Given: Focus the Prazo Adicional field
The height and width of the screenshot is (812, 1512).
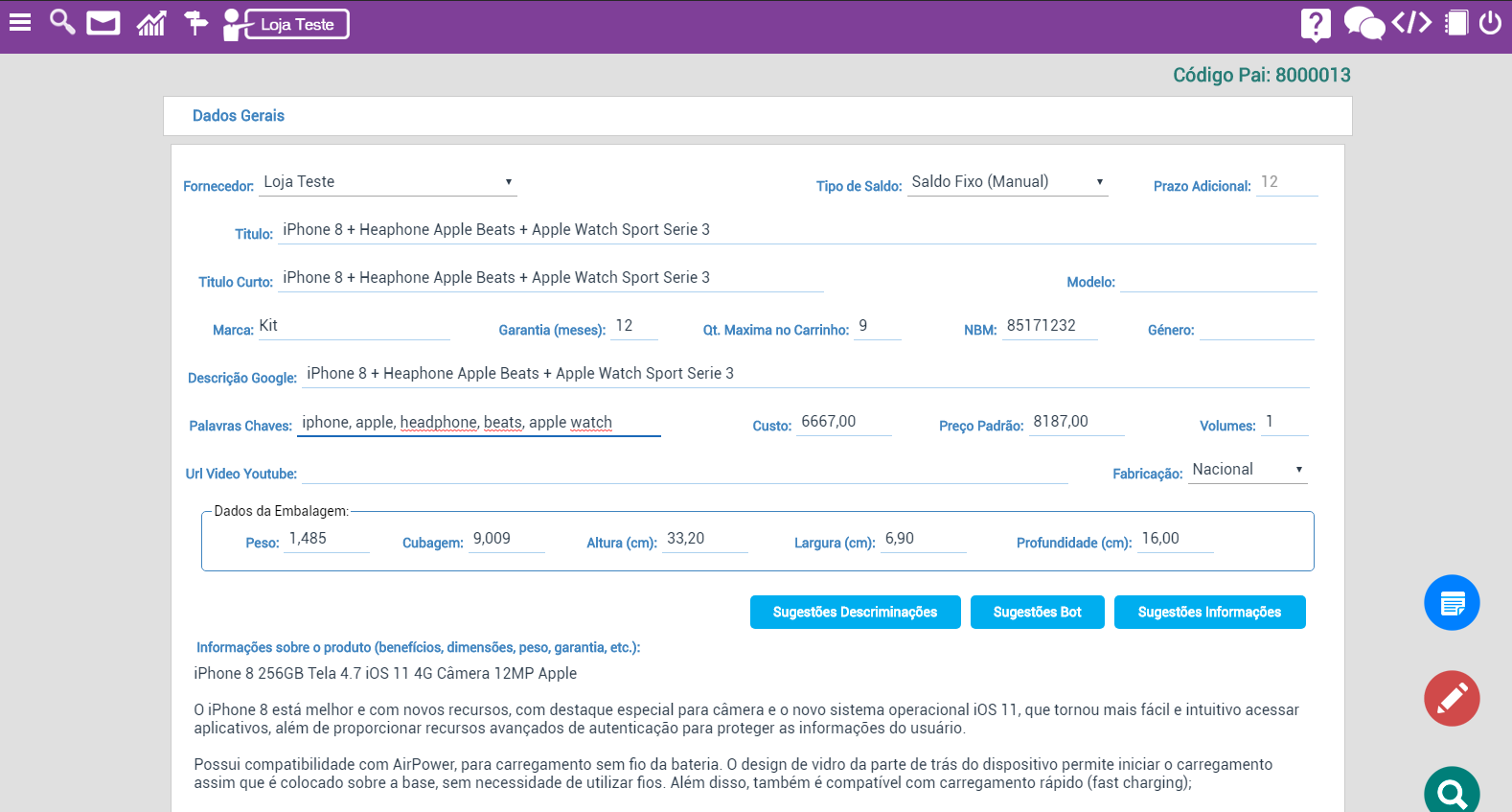Looking at the screenshot, I should (x=1287, y=182).
